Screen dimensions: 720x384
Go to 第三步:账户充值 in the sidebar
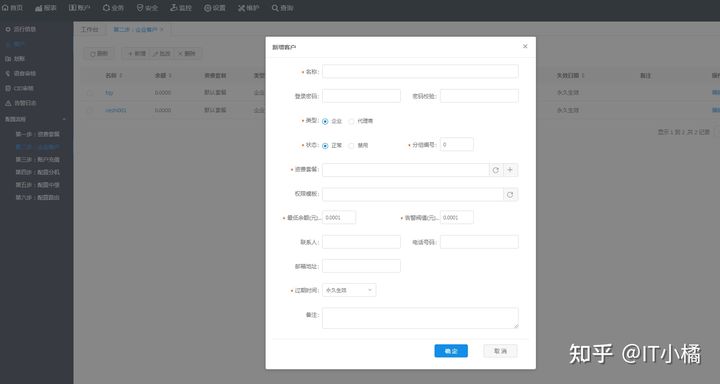(x=38, y=159)
